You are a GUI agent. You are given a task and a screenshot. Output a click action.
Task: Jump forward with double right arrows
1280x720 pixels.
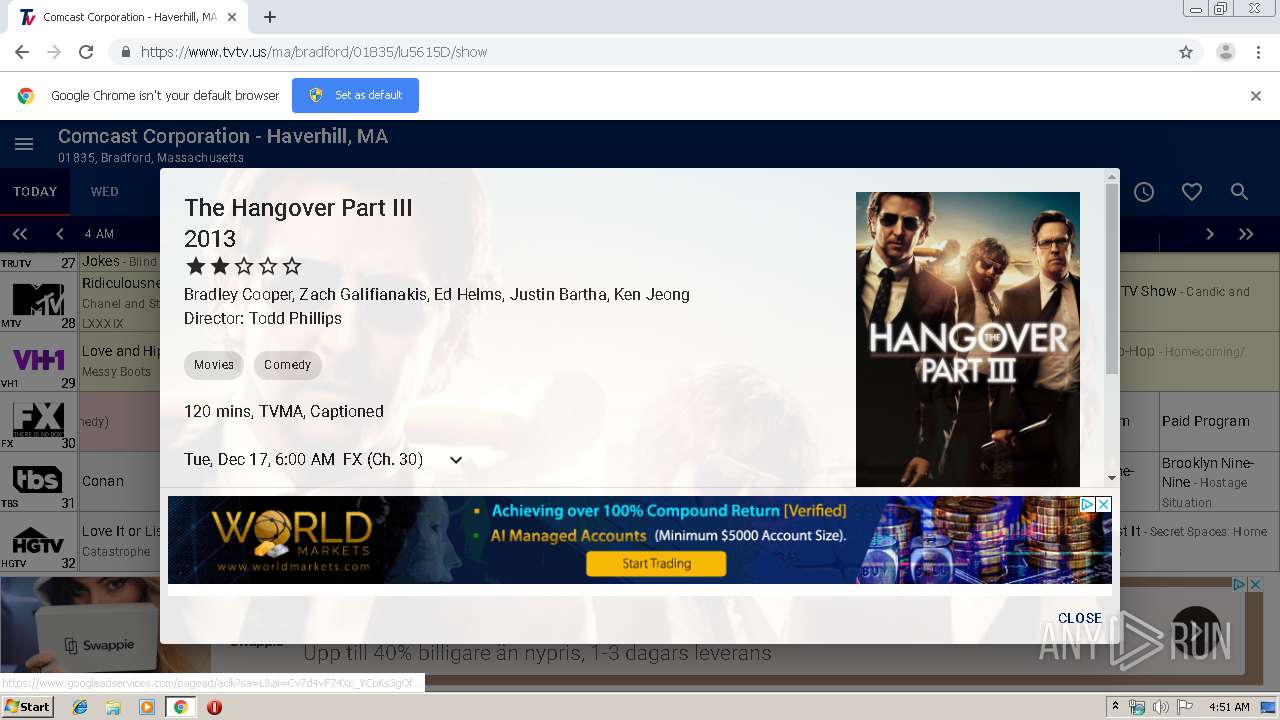coord(1246,234)
